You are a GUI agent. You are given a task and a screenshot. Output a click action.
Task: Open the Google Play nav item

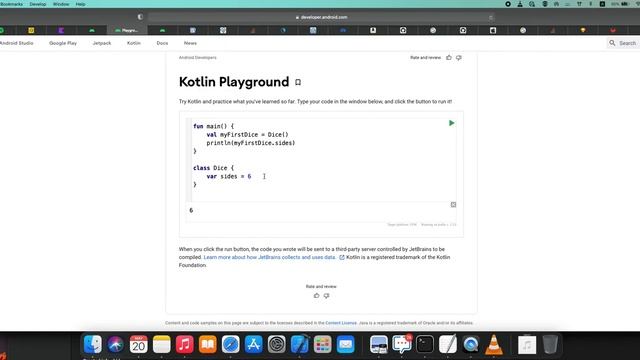tap(63, 43)
